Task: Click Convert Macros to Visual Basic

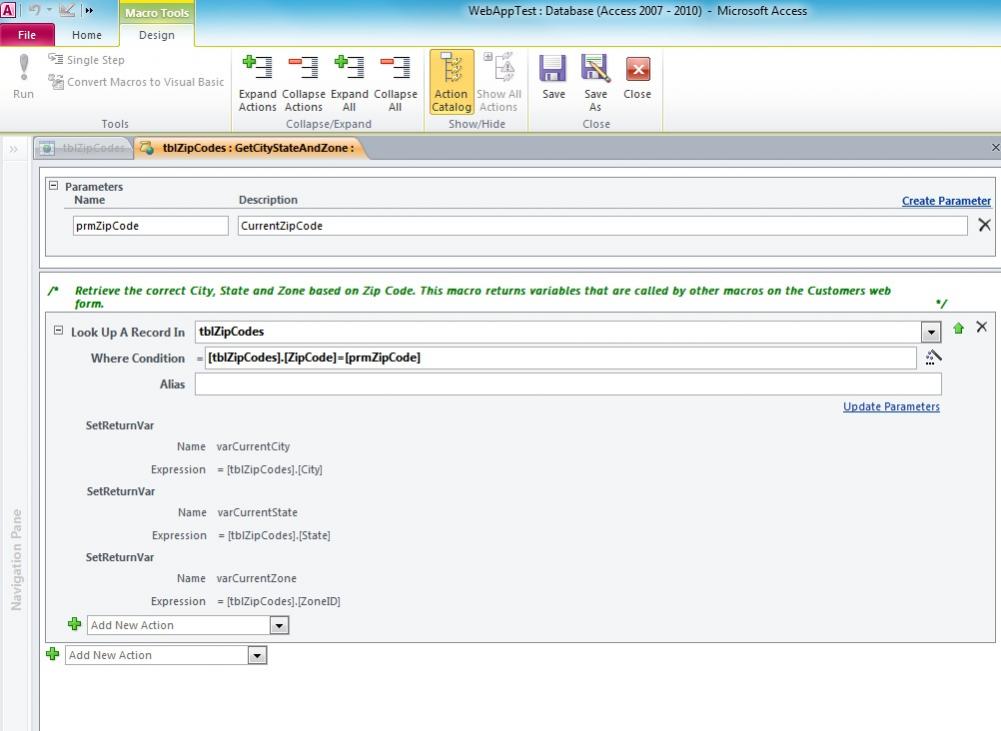Action: click(137, 82)
